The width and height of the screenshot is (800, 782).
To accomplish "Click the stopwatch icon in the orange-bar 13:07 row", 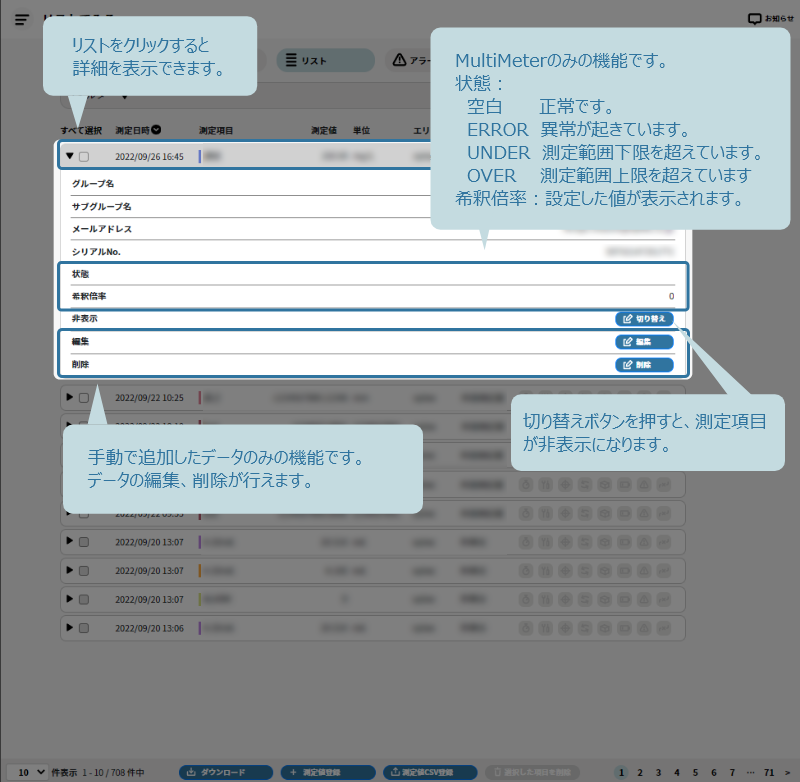I will pyautogui.click(x=526, y=571).
